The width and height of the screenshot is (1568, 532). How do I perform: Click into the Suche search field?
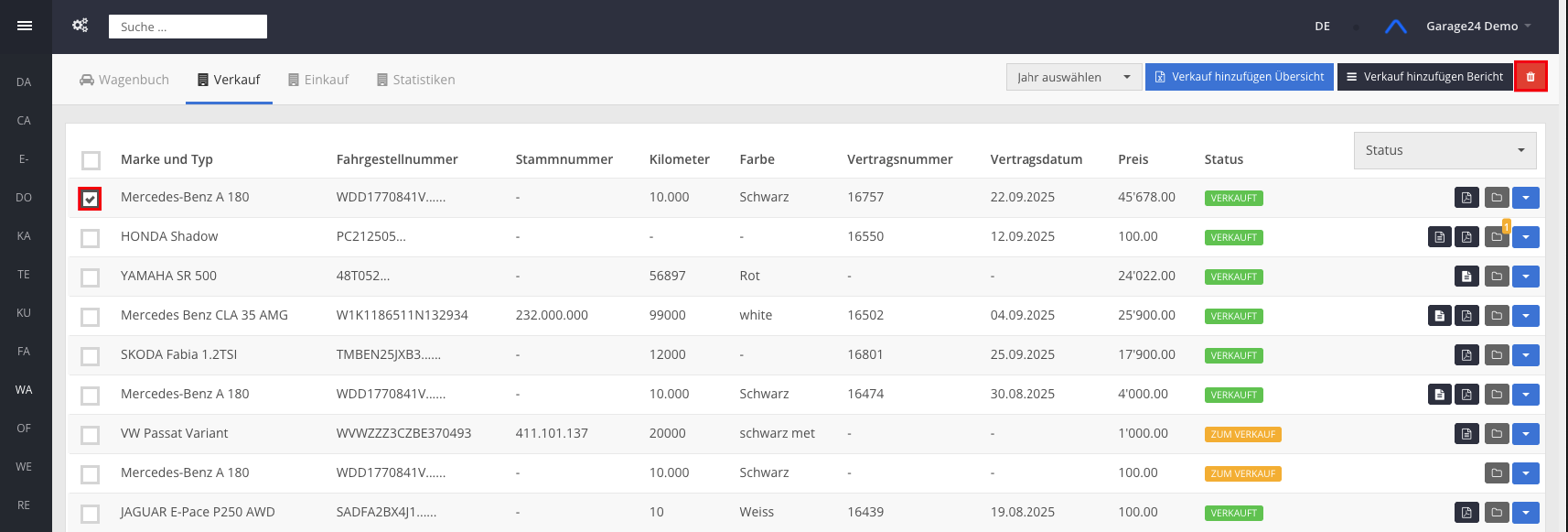click(x=188, y=27)
